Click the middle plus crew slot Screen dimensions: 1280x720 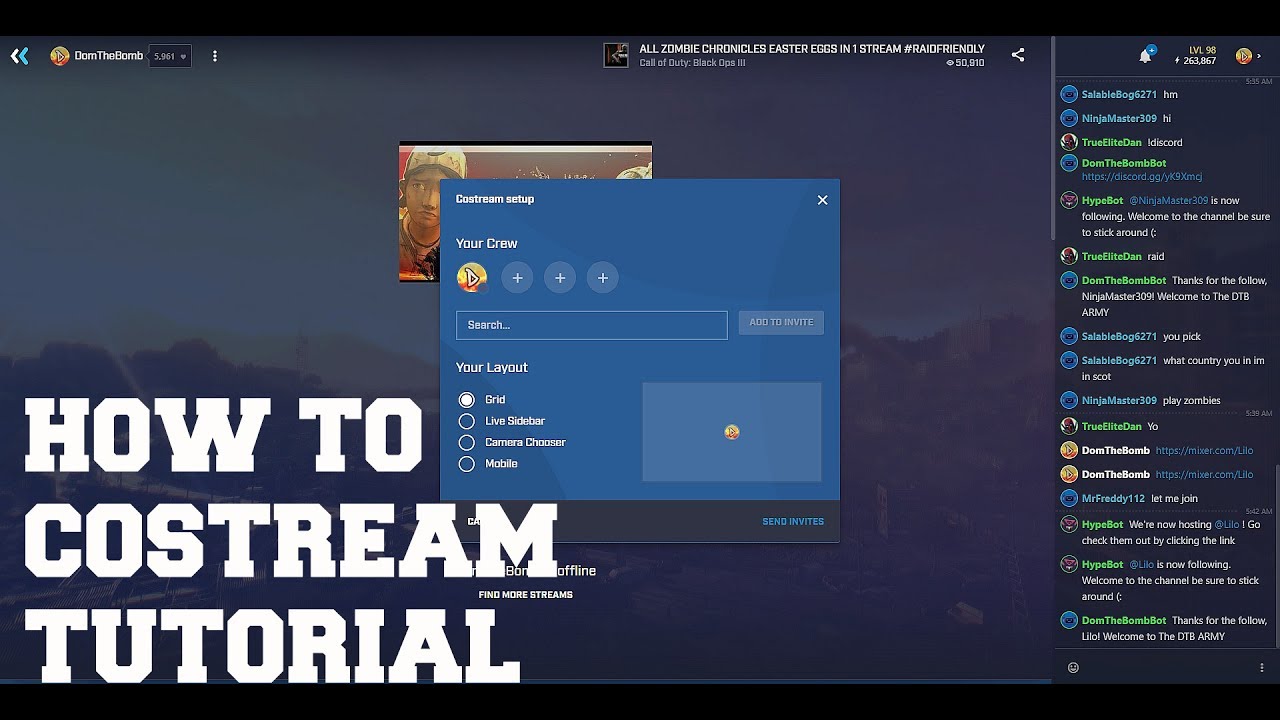pos(560,278)
